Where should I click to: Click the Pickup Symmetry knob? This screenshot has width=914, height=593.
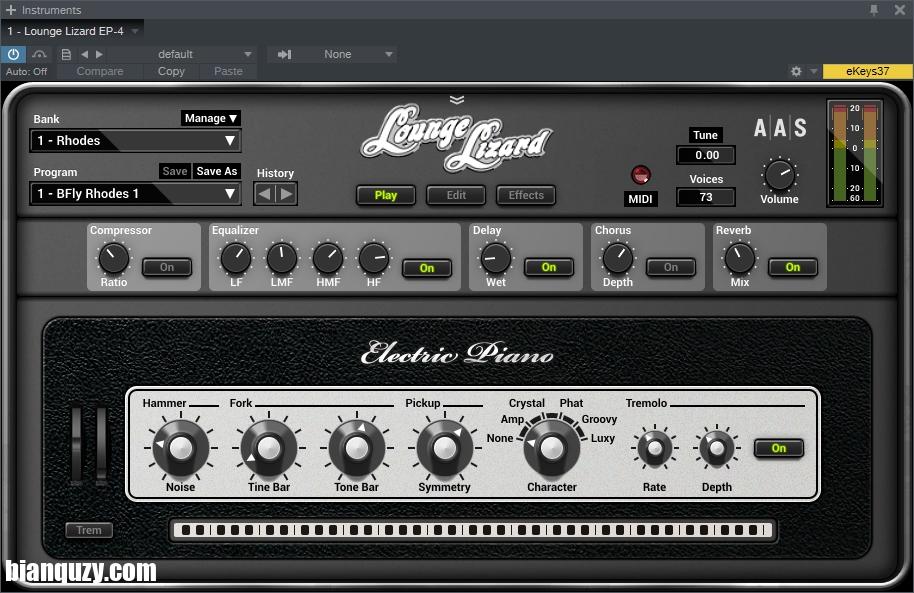click(x=445, y=448)
